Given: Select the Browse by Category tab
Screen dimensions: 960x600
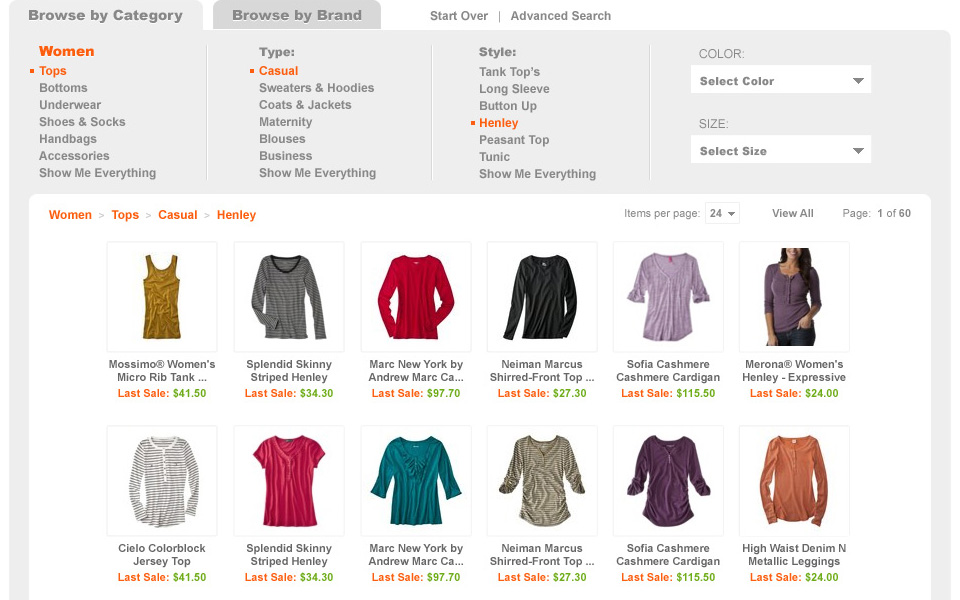Looking at the screenshot, I should tap(105, 15).
